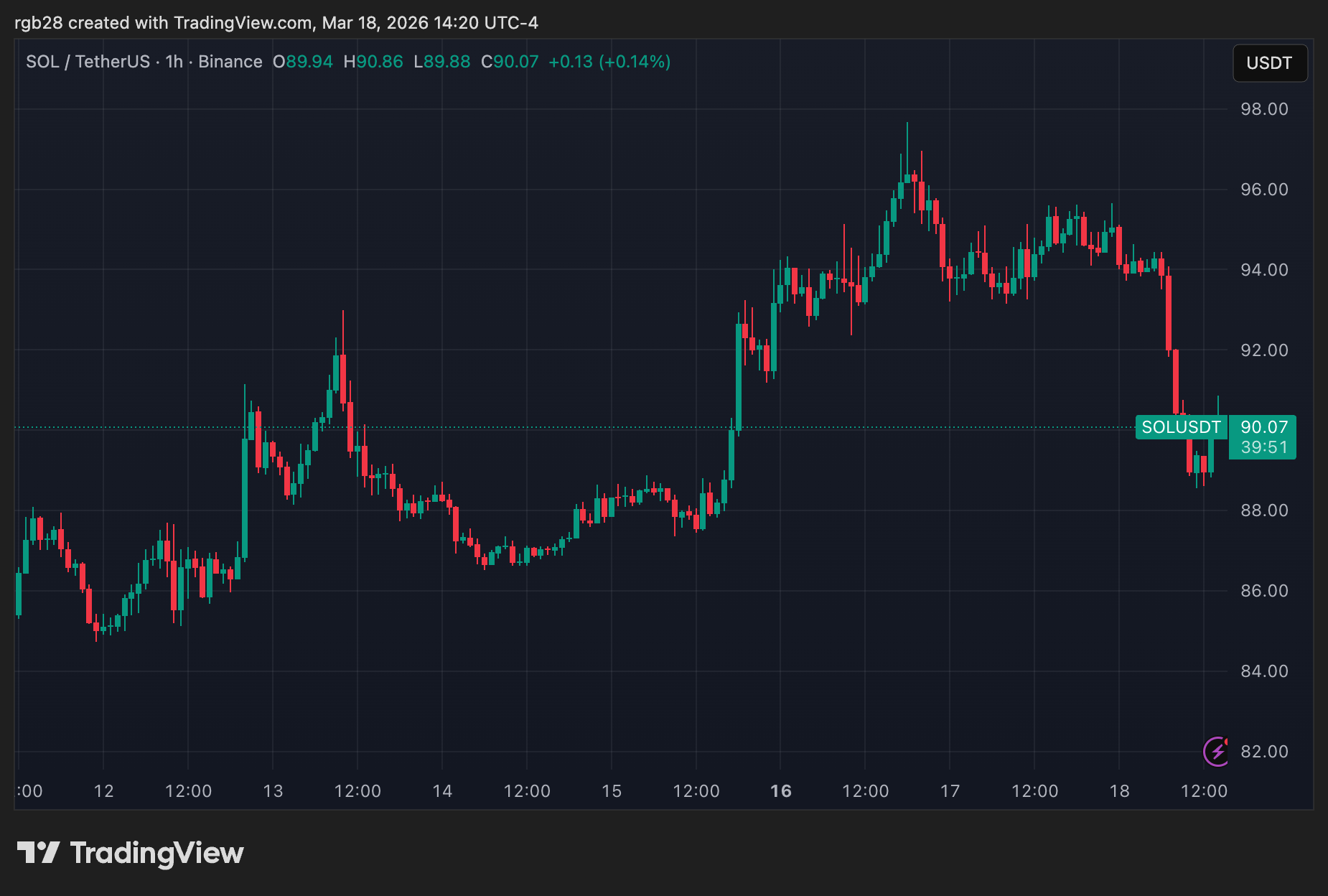Image resolution: width=1328 pixels, height=896 pixels.
Task: Click the TradingView logo
Action: (x=131, y=853)
